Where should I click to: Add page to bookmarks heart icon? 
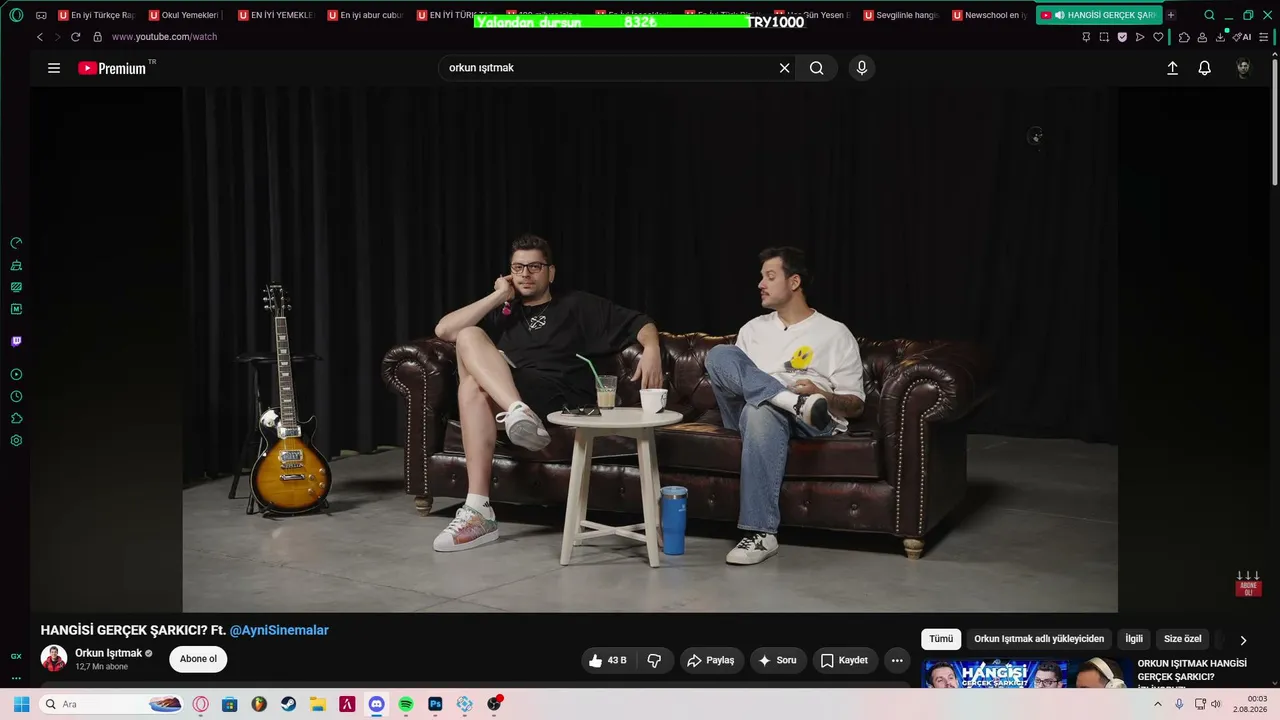(x=1158, y=37)
